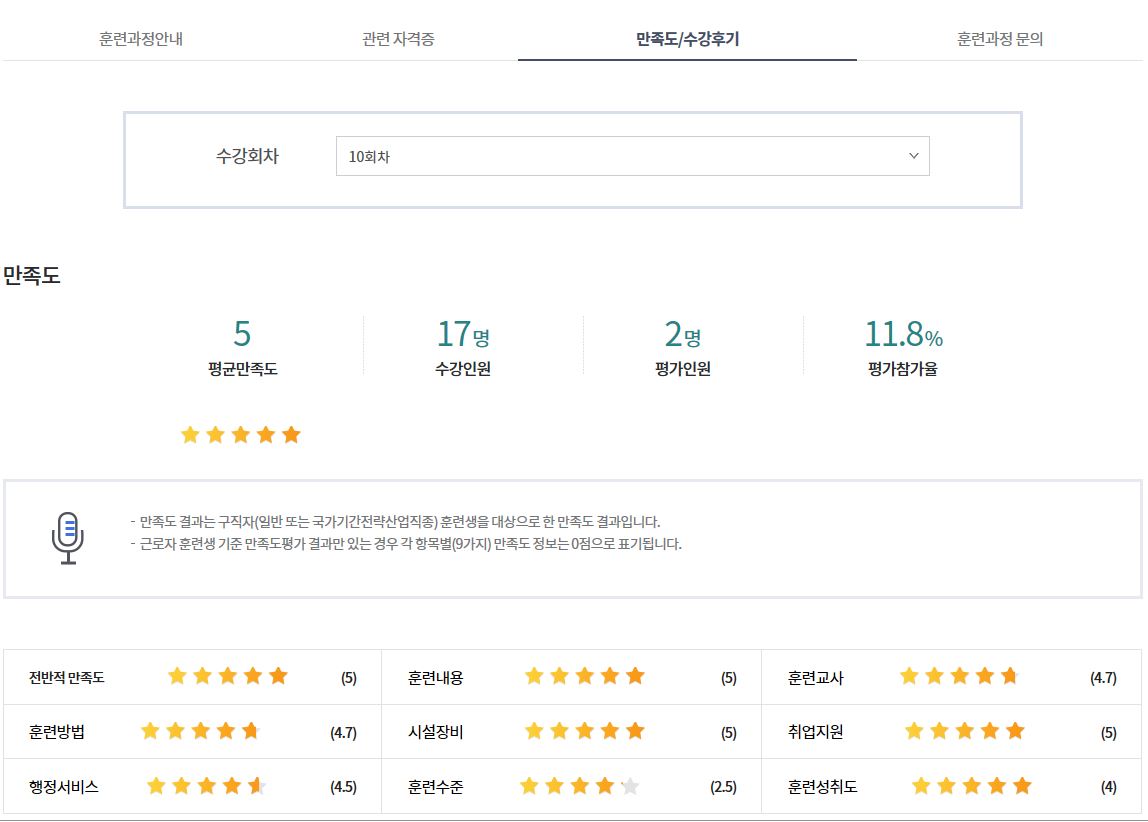Click the 훈련내용 stars
The image size is (1148, 822).
click(x=584, y=676)
